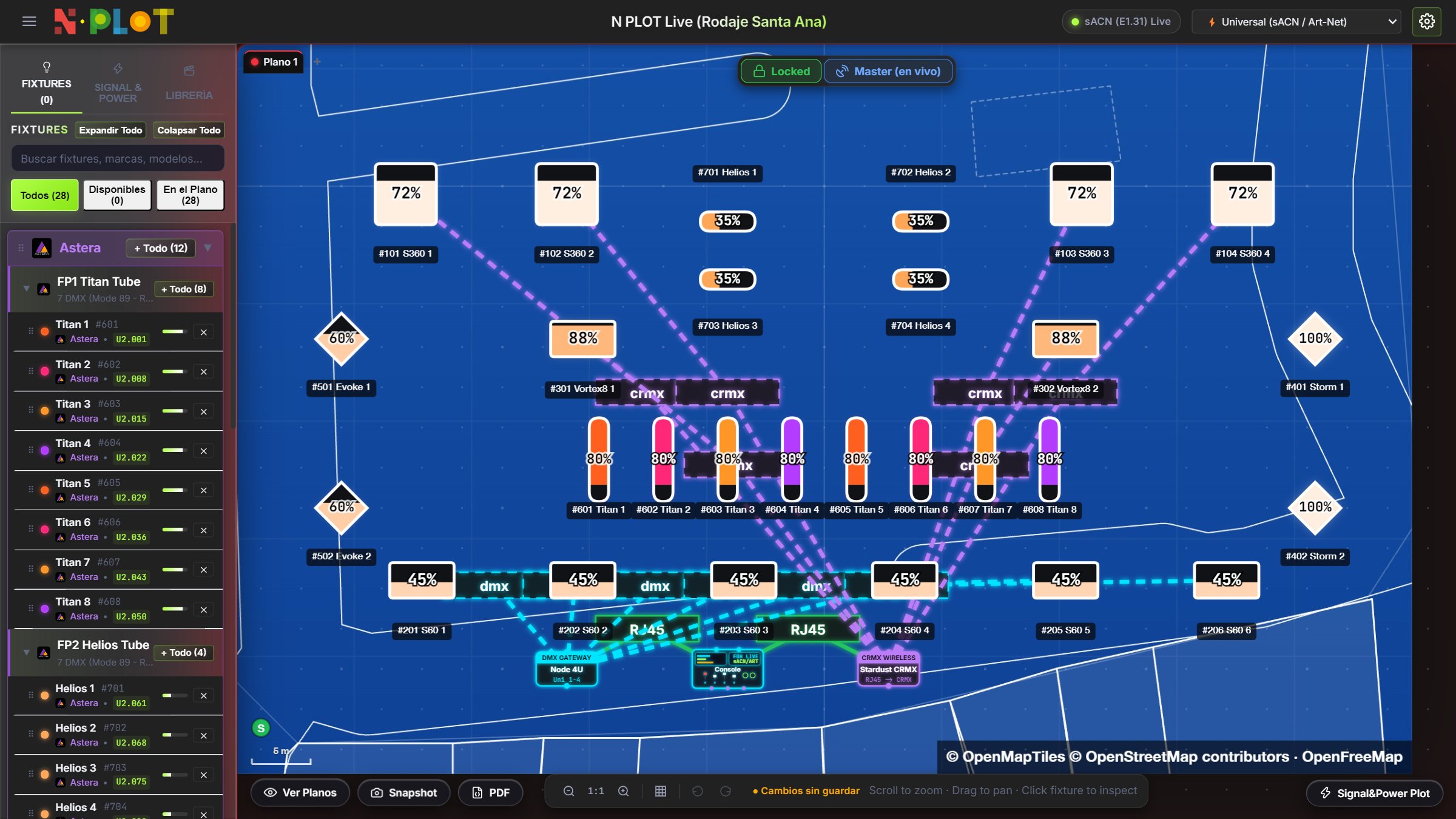The width and height of the screenshot is (1456, 819).
Task: Adjust the Helios 1 intensity slider
Action: coord(174,696)
